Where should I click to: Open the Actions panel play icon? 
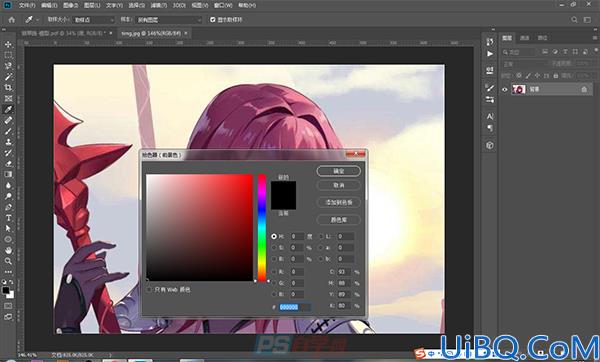click(490, 54)
